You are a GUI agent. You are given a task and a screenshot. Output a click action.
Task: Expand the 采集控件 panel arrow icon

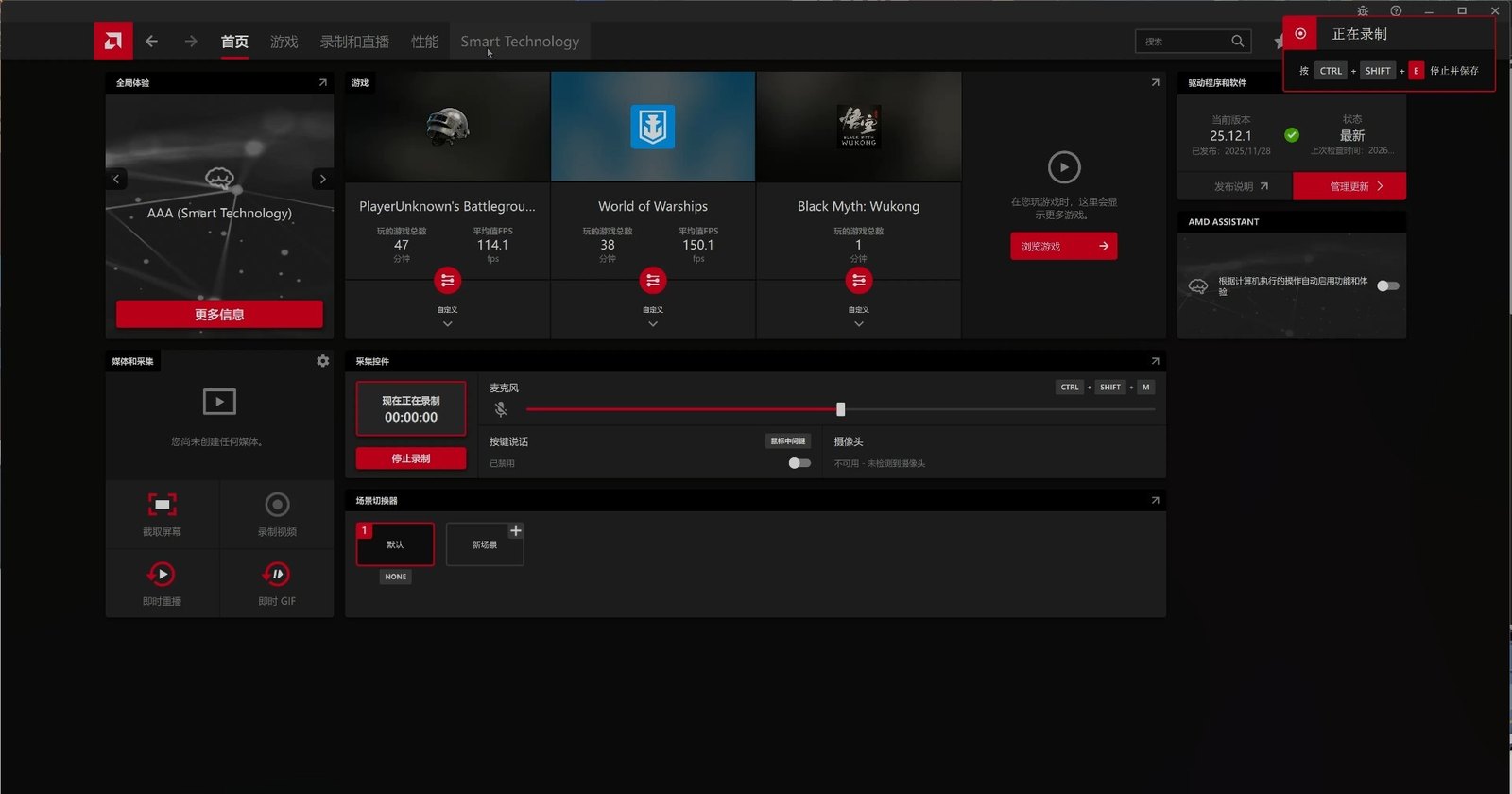pos(1155,361)
